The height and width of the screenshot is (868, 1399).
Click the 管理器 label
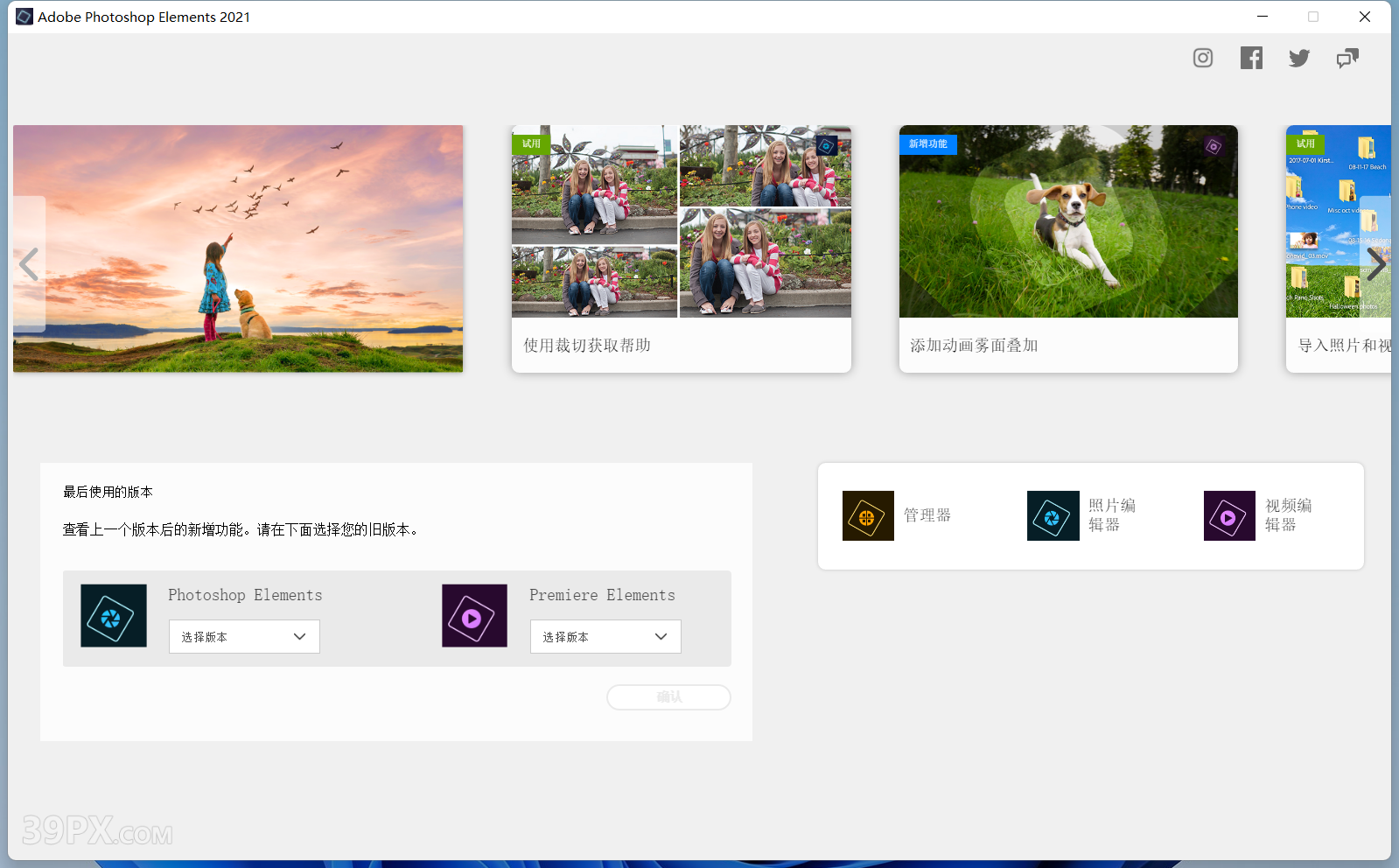coord(927,515)
